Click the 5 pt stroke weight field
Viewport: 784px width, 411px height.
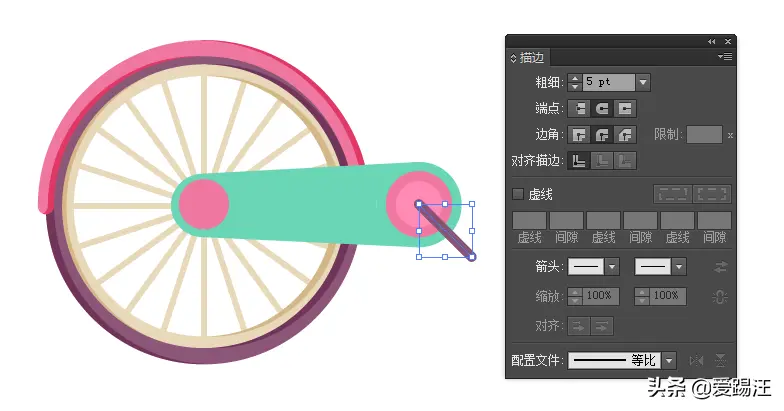pos(608,83)
